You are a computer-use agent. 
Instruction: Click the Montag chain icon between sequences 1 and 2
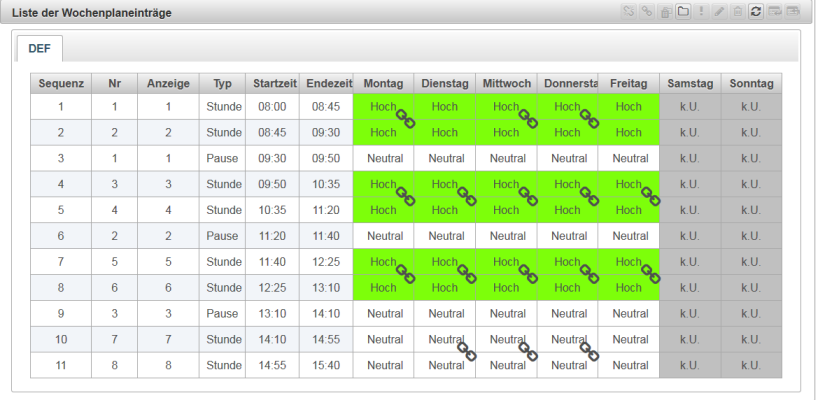point(405,119)
